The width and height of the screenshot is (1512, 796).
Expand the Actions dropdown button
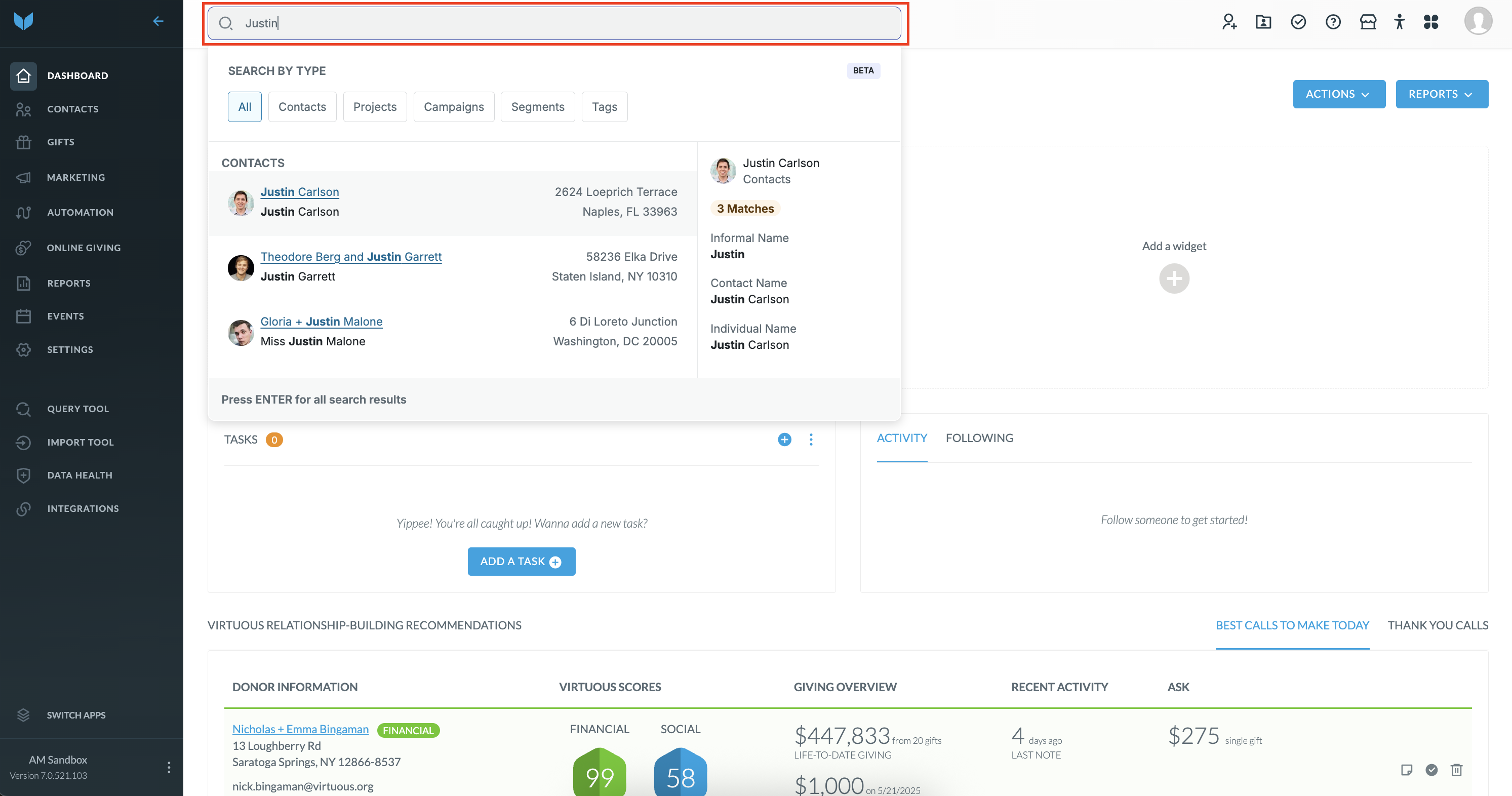(x=1339, y=94)
